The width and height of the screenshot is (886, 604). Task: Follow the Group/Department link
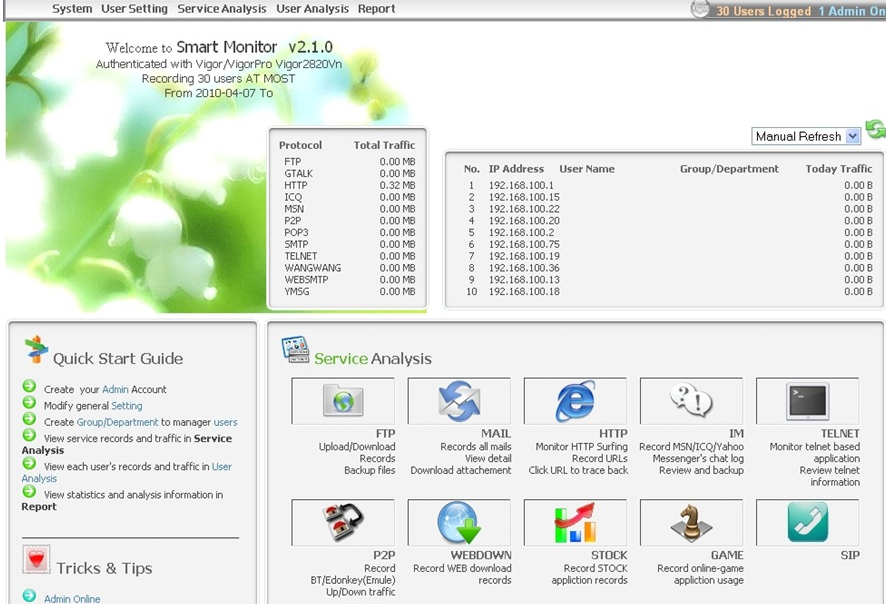click(118, 422)
